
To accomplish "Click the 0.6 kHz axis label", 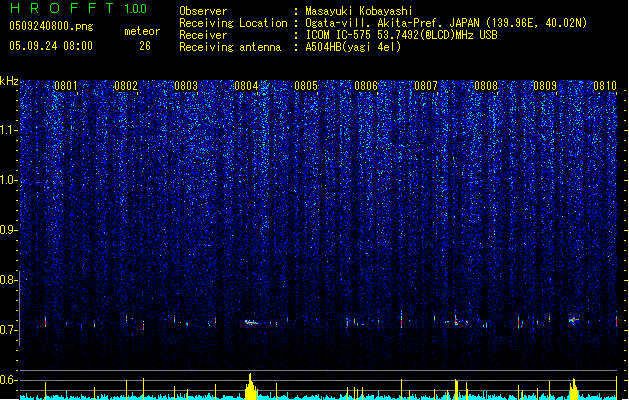I will [x=8, y=380].
